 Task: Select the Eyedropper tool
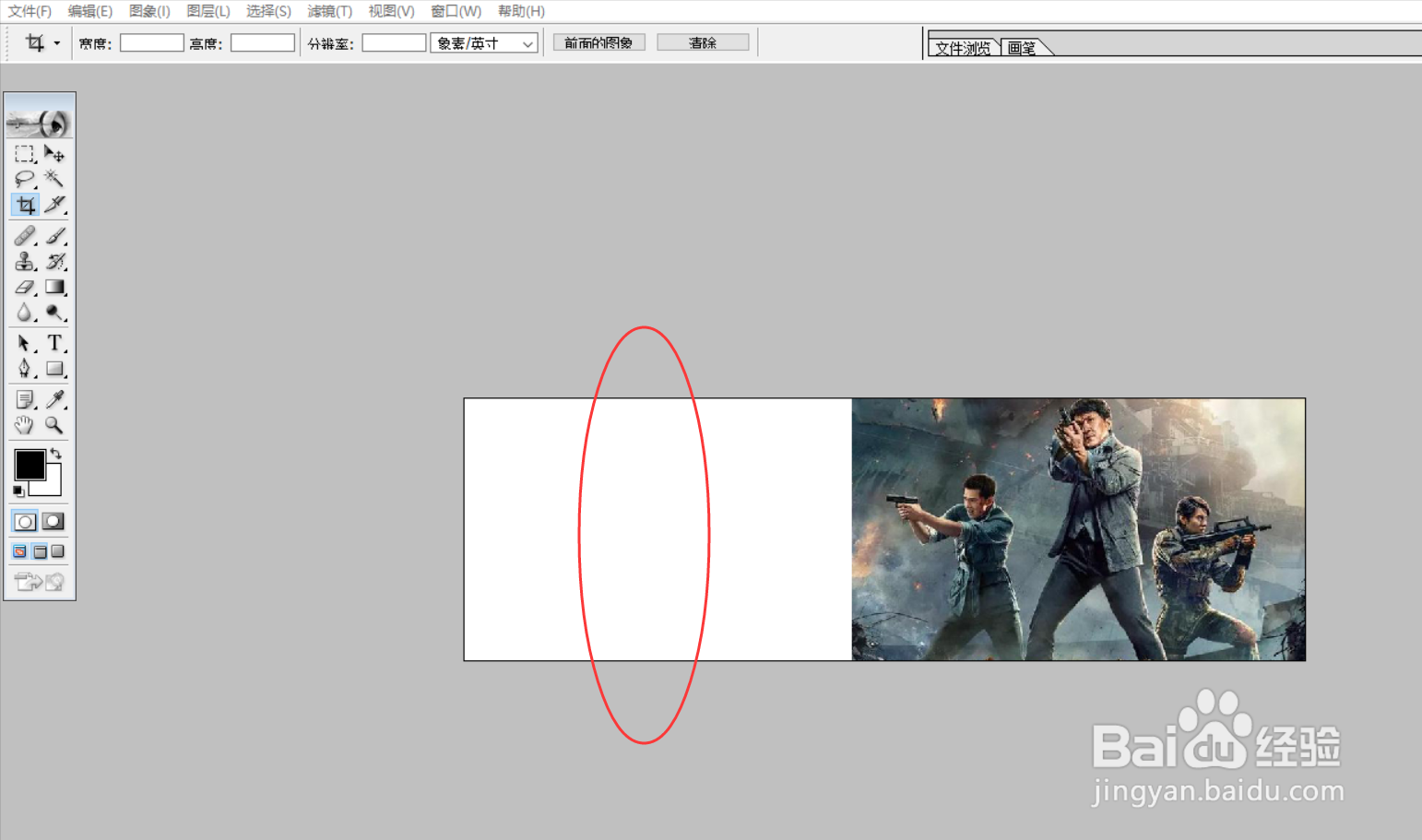pos(54,399)
